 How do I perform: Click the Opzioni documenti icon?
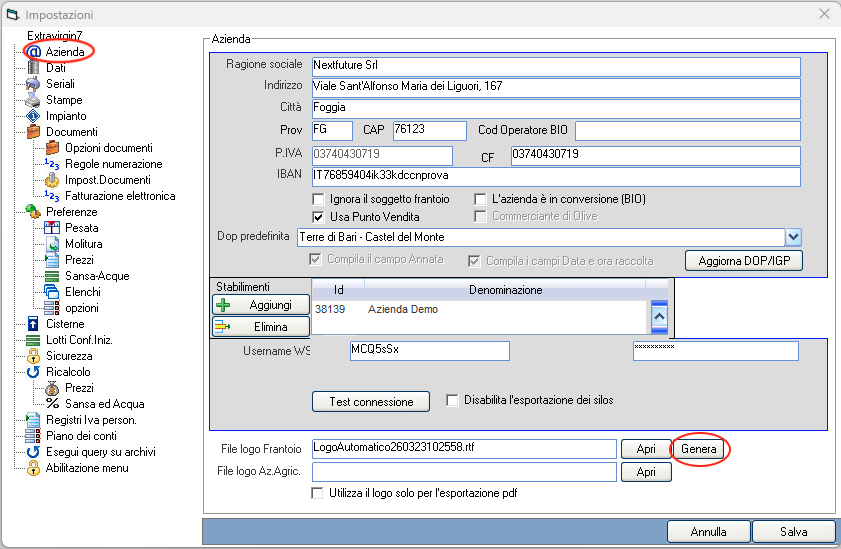pos(53,148)
